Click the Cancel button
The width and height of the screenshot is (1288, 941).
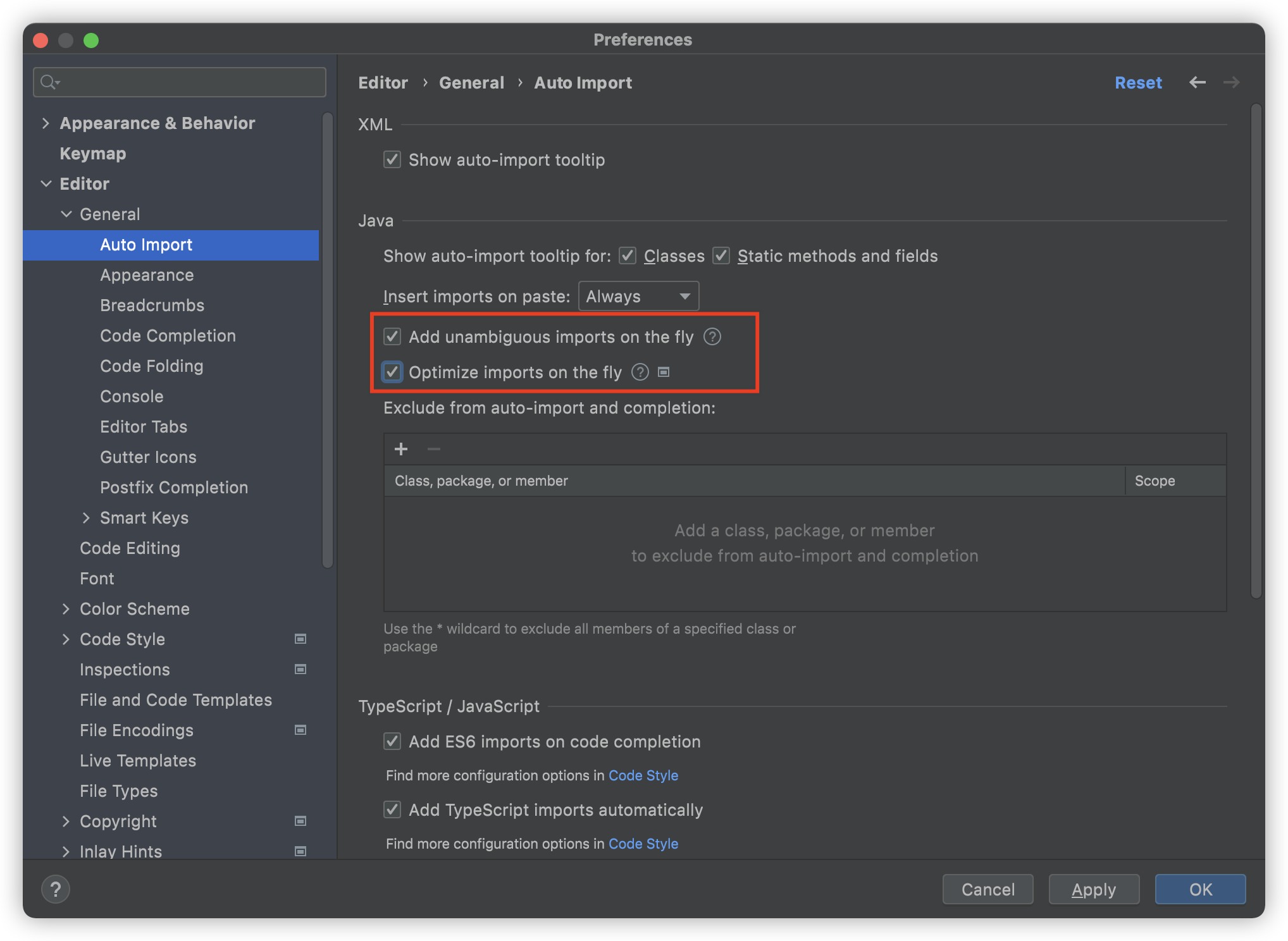988,889
